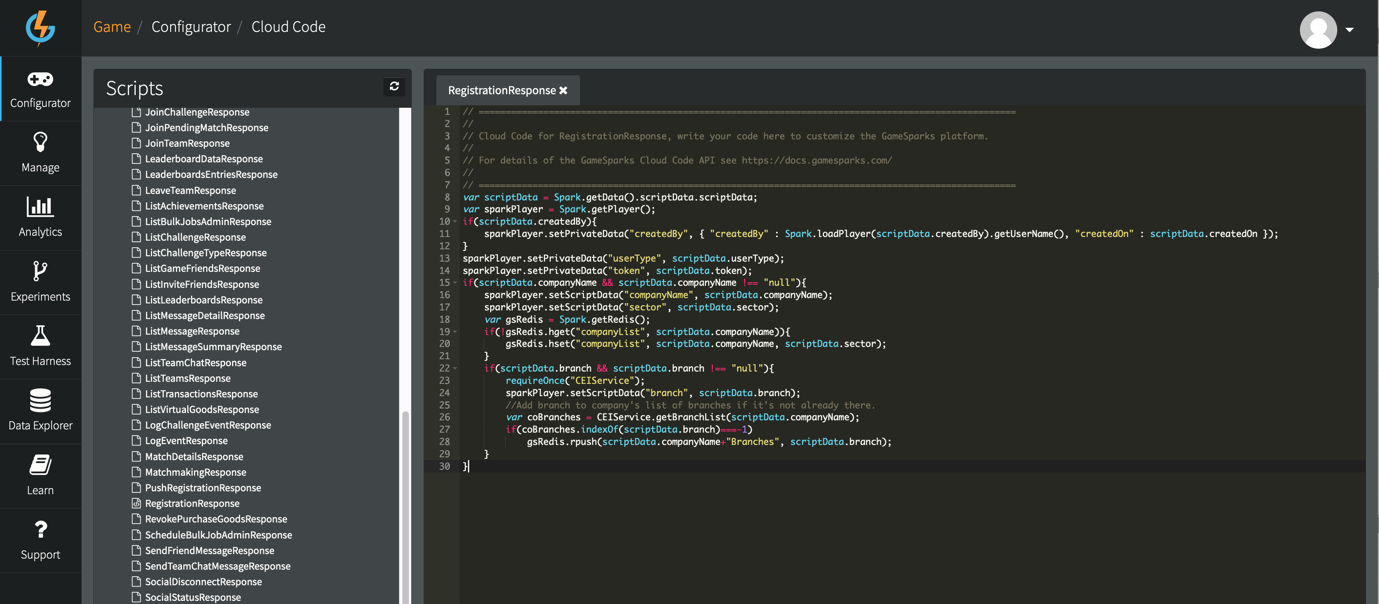Click the Configurator breadcrumb
Viewport: 1379px width, 604px height.
tap(191, 27)
